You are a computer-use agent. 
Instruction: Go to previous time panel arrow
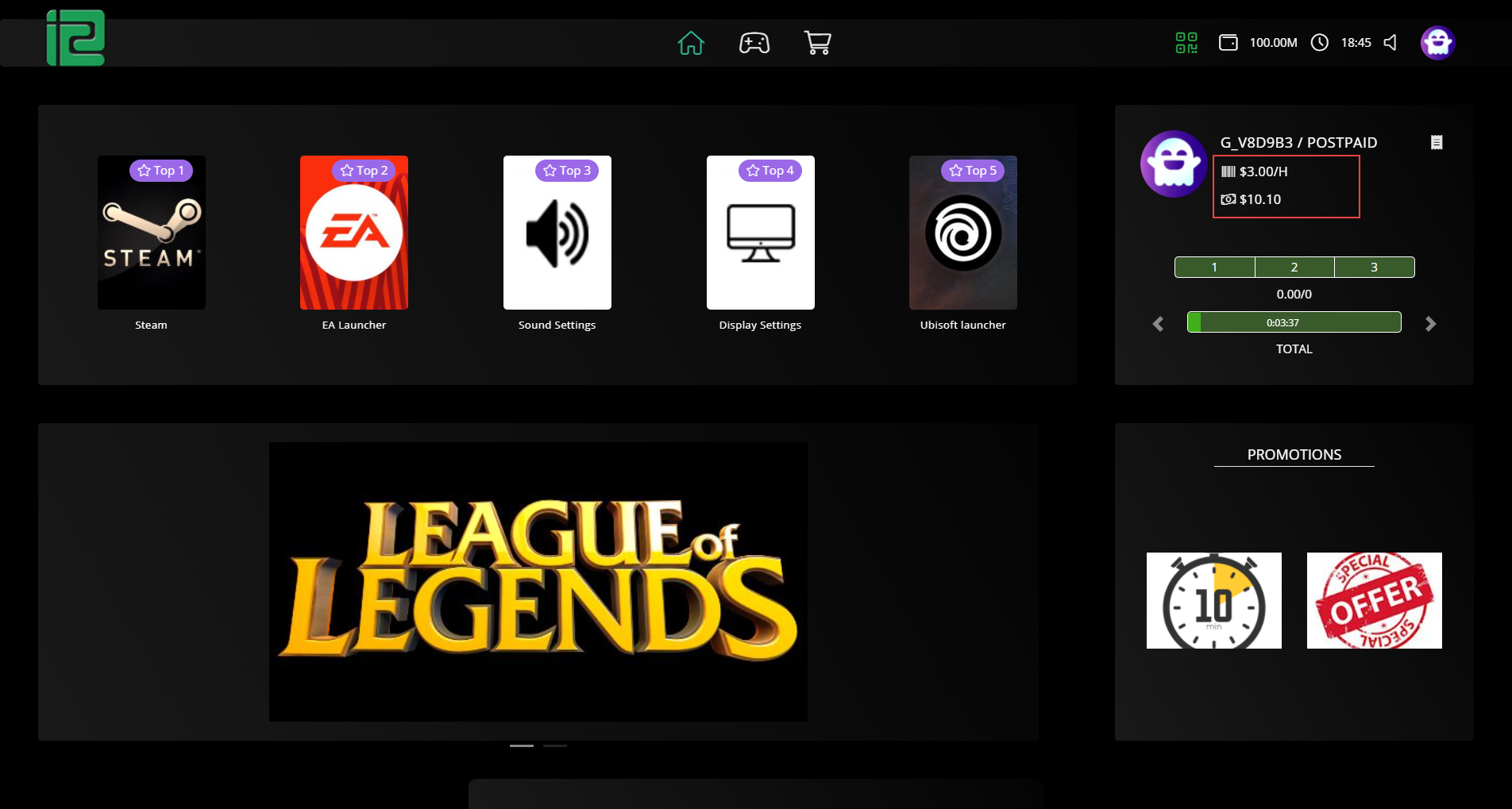(1159, 324)
